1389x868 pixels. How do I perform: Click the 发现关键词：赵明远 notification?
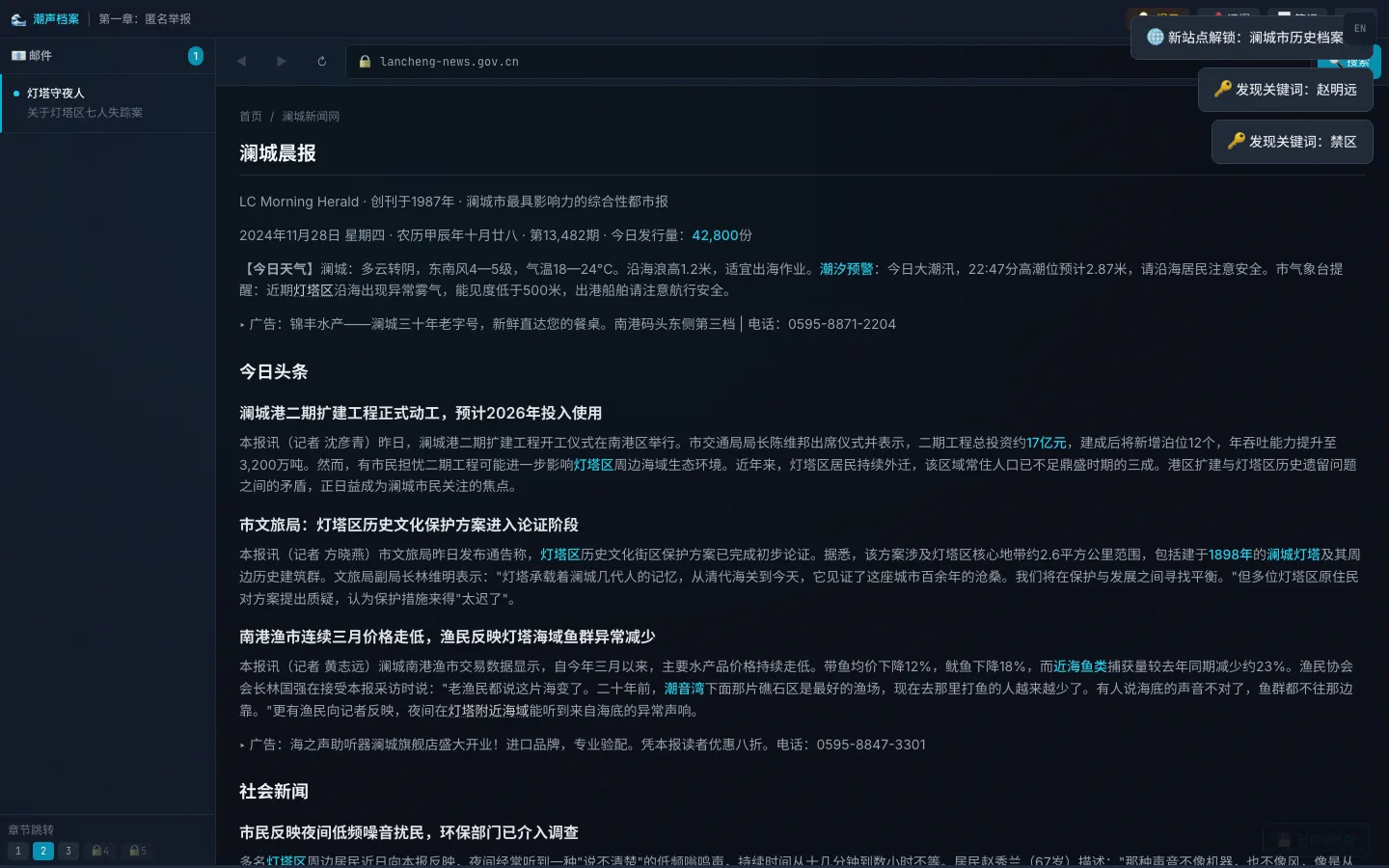pyautogui.click(x=1286, y=90)
